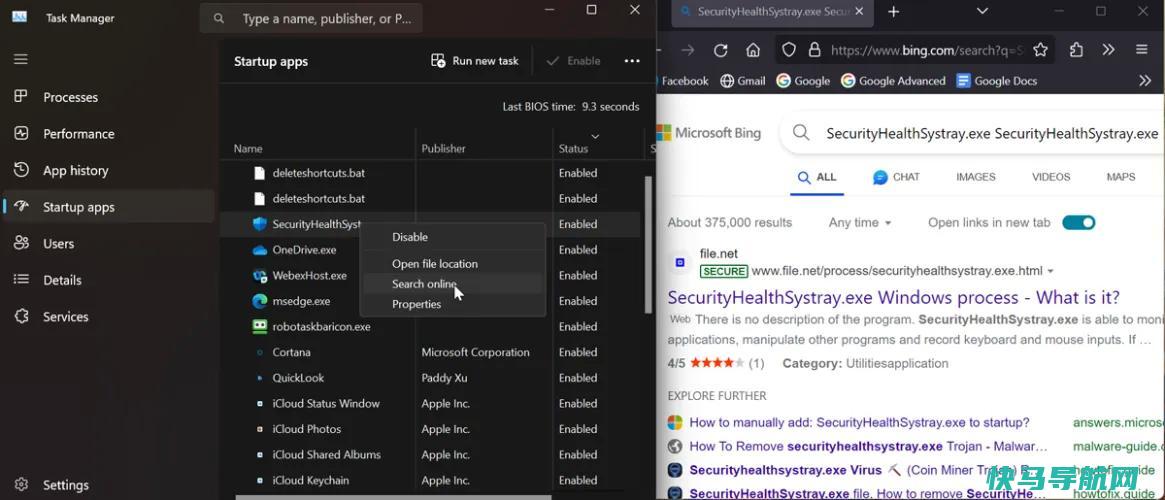Expand more toolbar tools chevron
1165x500 pixels.
pyautogui.click(x=1109, y=50)
